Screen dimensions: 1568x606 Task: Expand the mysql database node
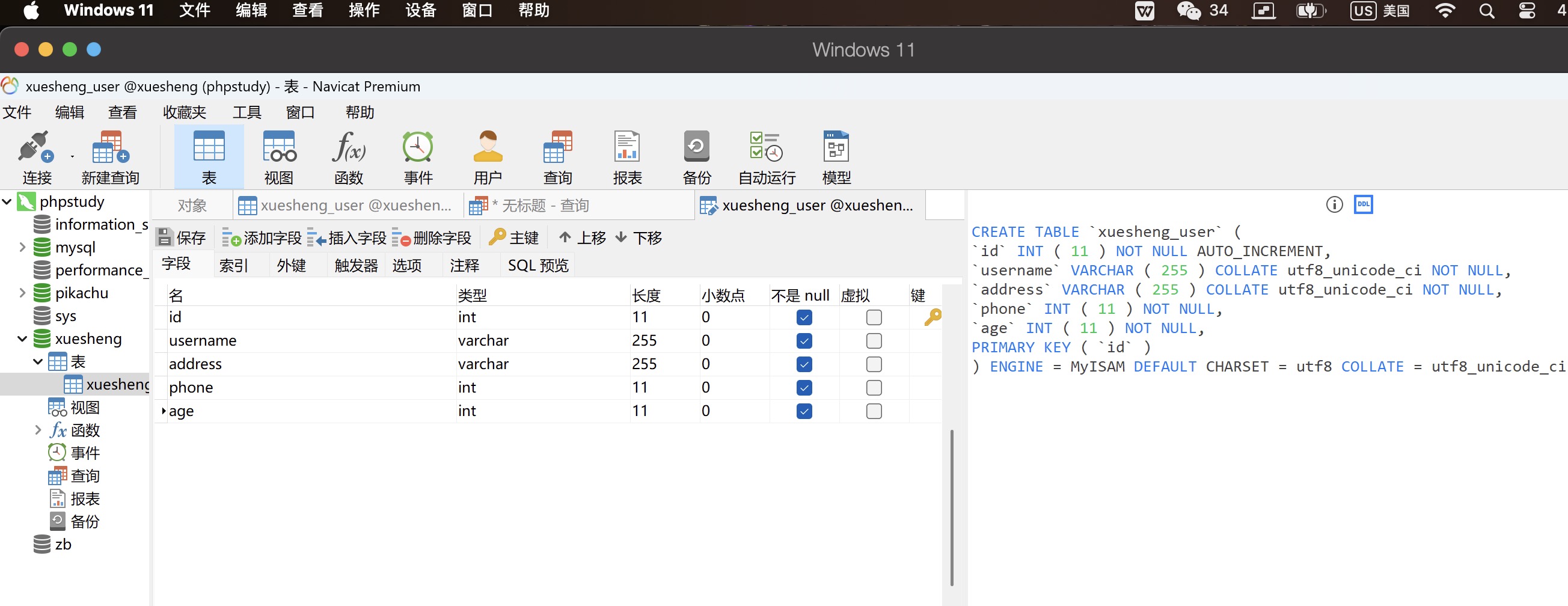[x=22, y=247]
